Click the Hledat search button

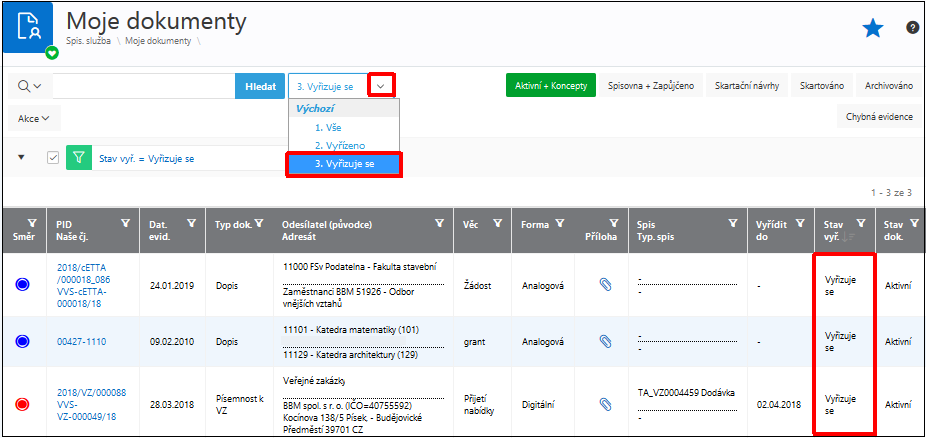click(x=260, y=87)
